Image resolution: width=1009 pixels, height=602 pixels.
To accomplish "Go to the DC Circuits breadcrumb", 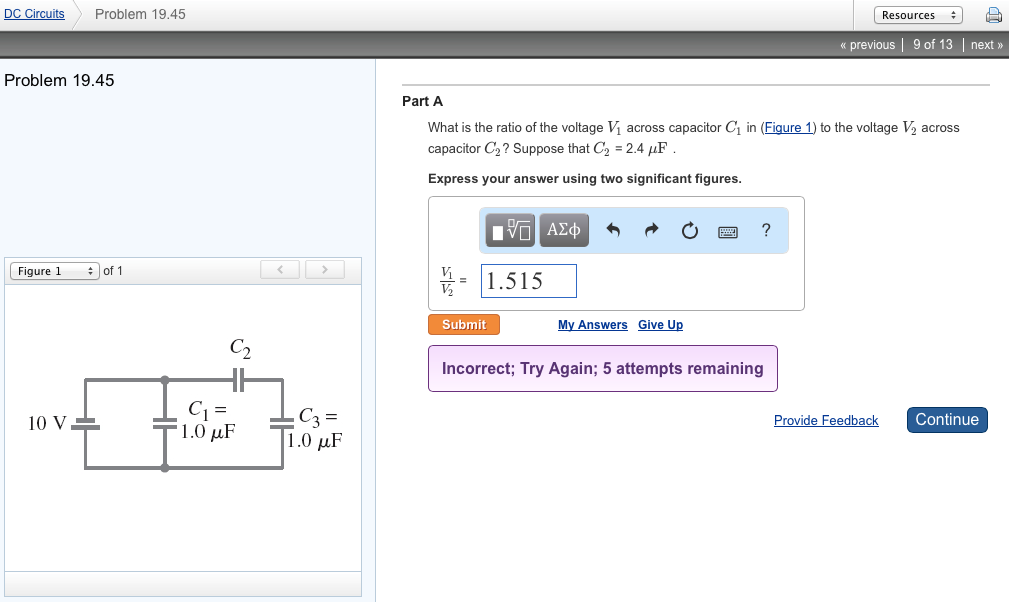I will tap(32, 13).
